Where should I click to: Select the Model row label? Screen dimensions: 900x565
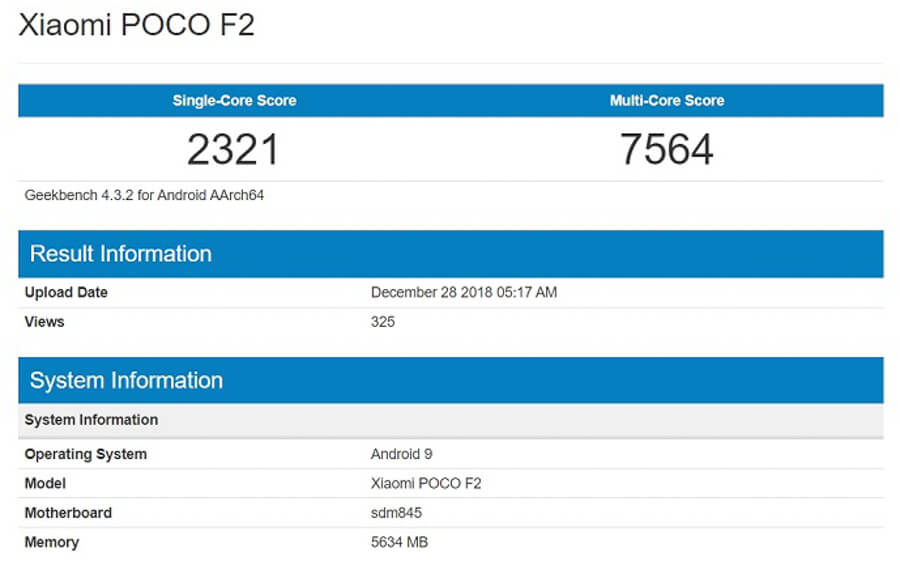pos(46,484)
